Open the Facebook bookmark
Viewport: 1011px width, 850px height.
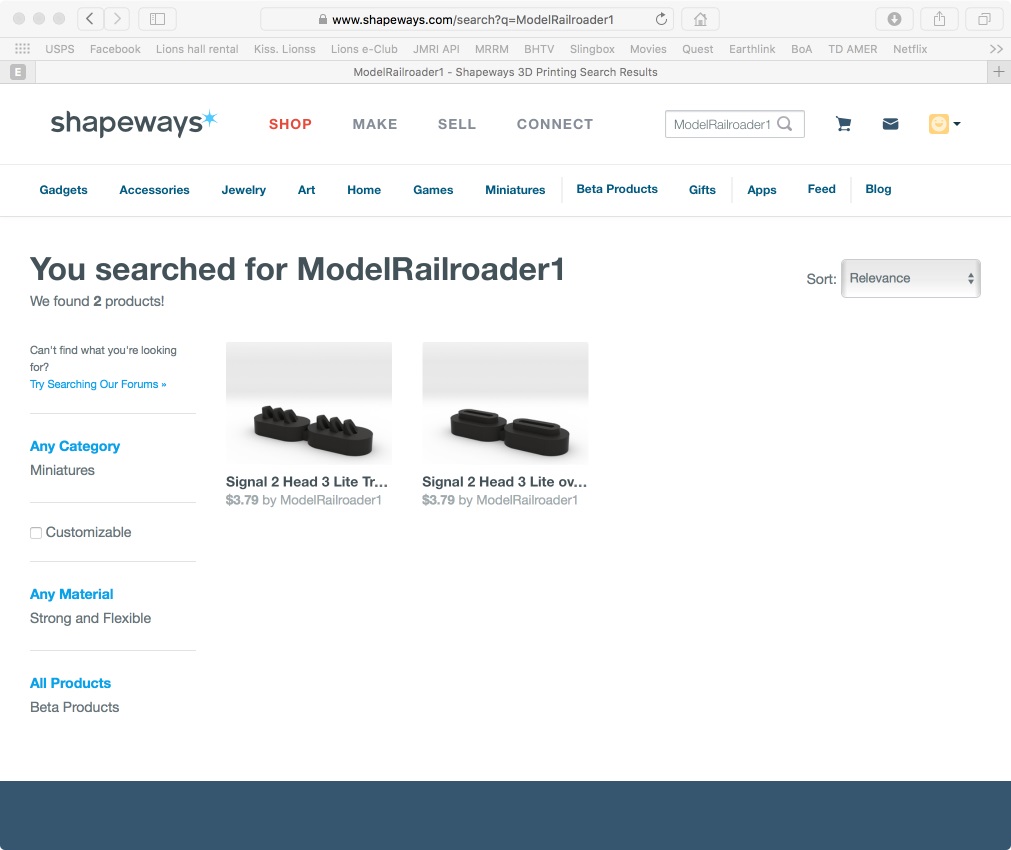115,49
